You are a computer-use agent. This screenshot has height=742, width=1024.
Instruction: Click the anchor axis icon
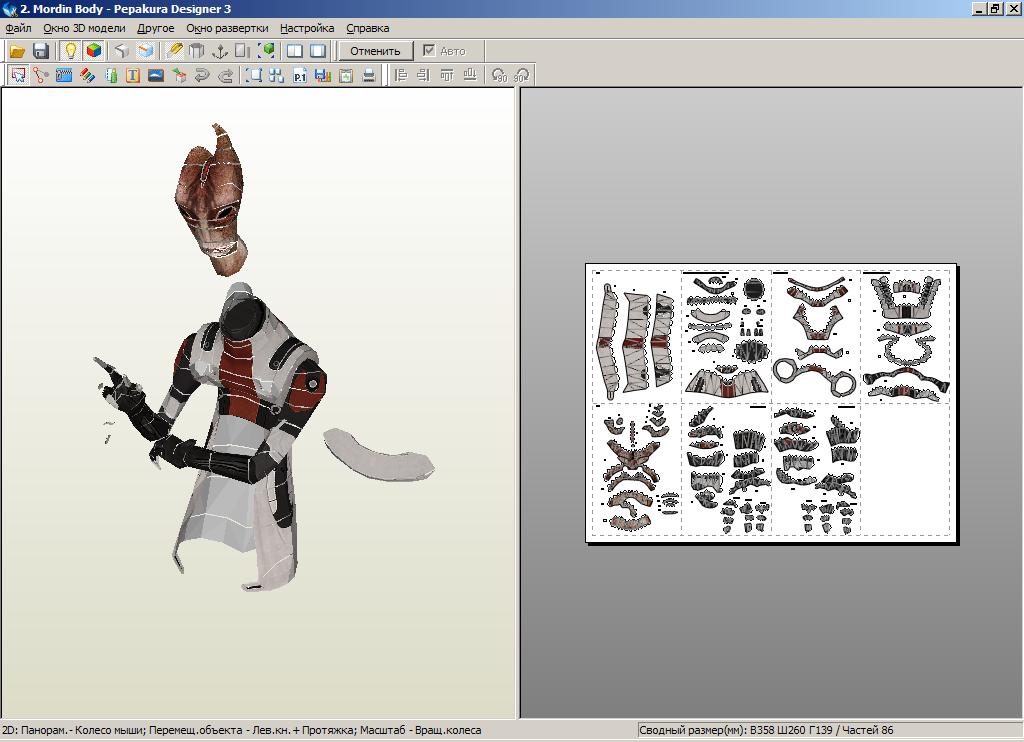[x=220, y=51]
